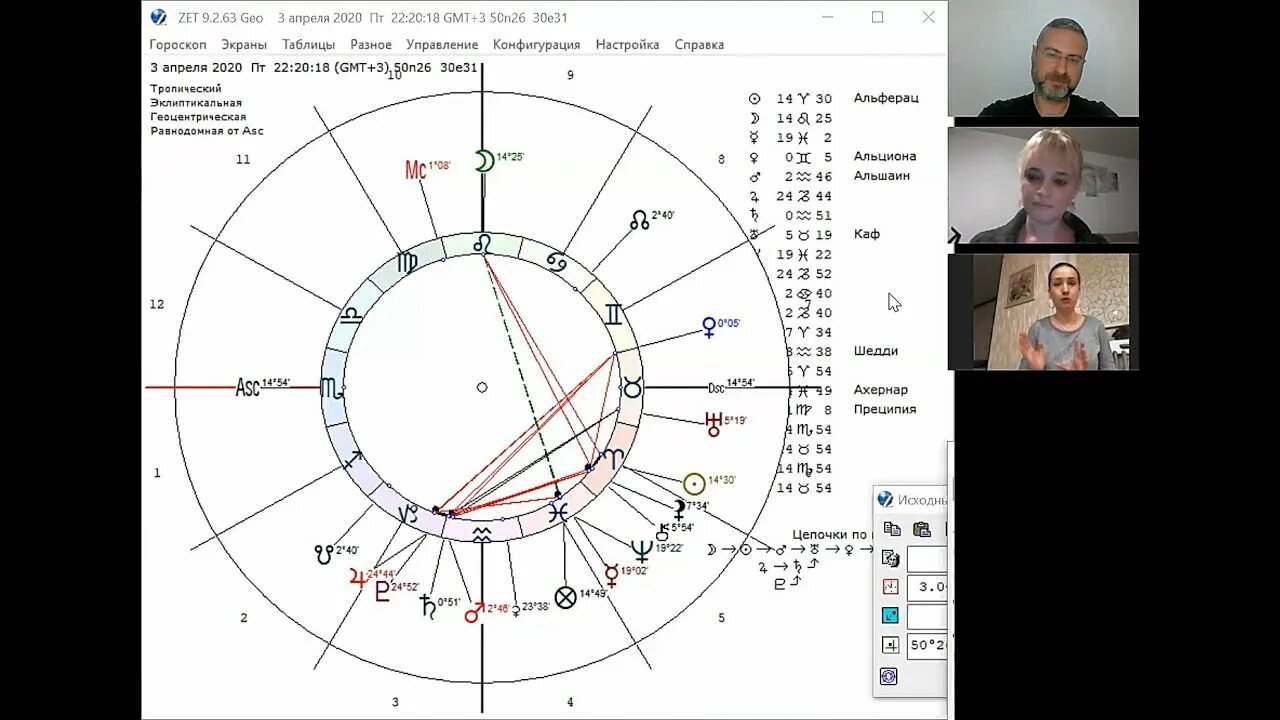Screen dimensions: 1280x720
Task: Select the Saturn glyph at 0°51'
Action: 429,606
